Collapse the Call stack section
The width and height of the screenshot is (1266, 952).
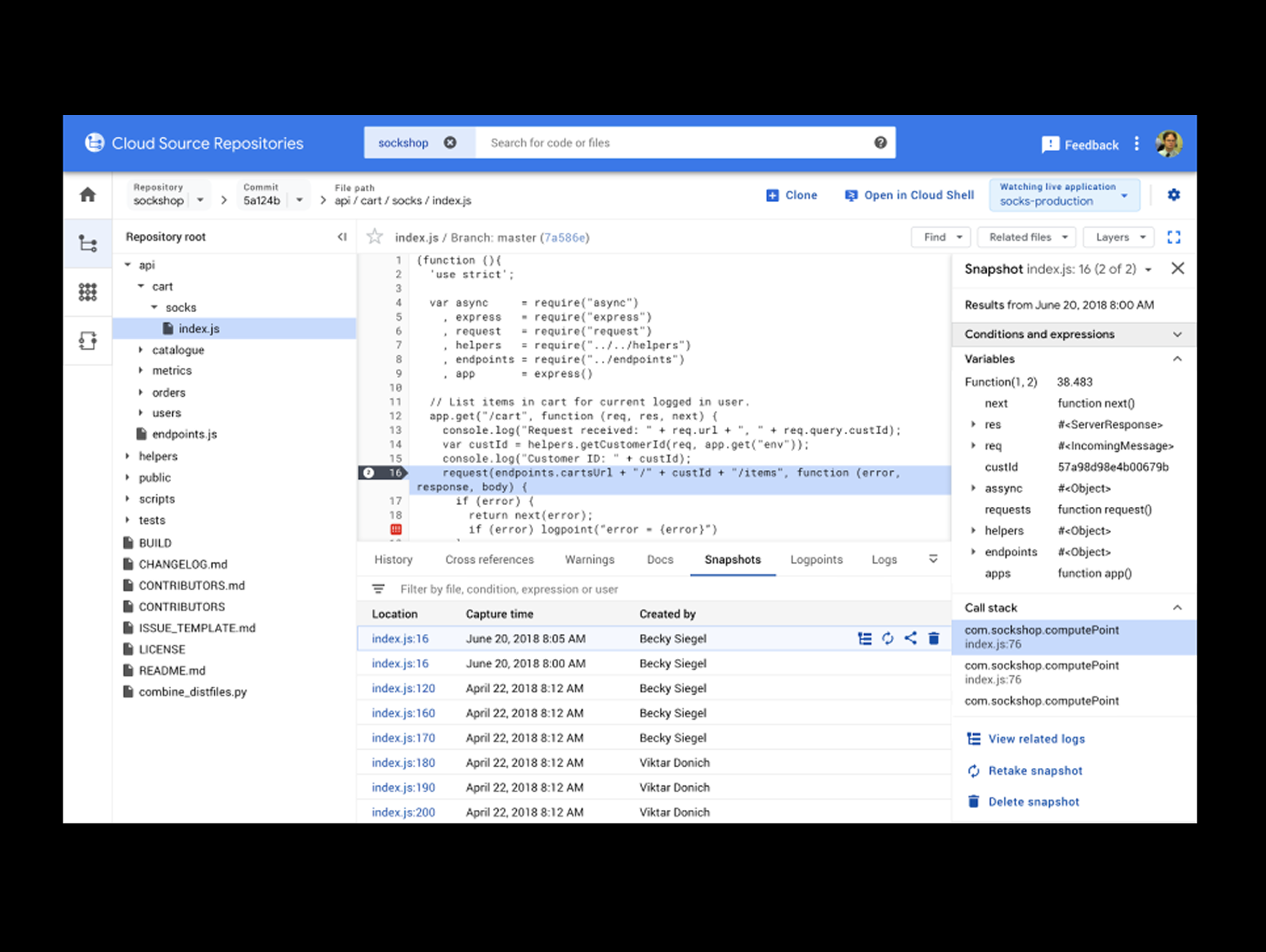coord(1177,608)
